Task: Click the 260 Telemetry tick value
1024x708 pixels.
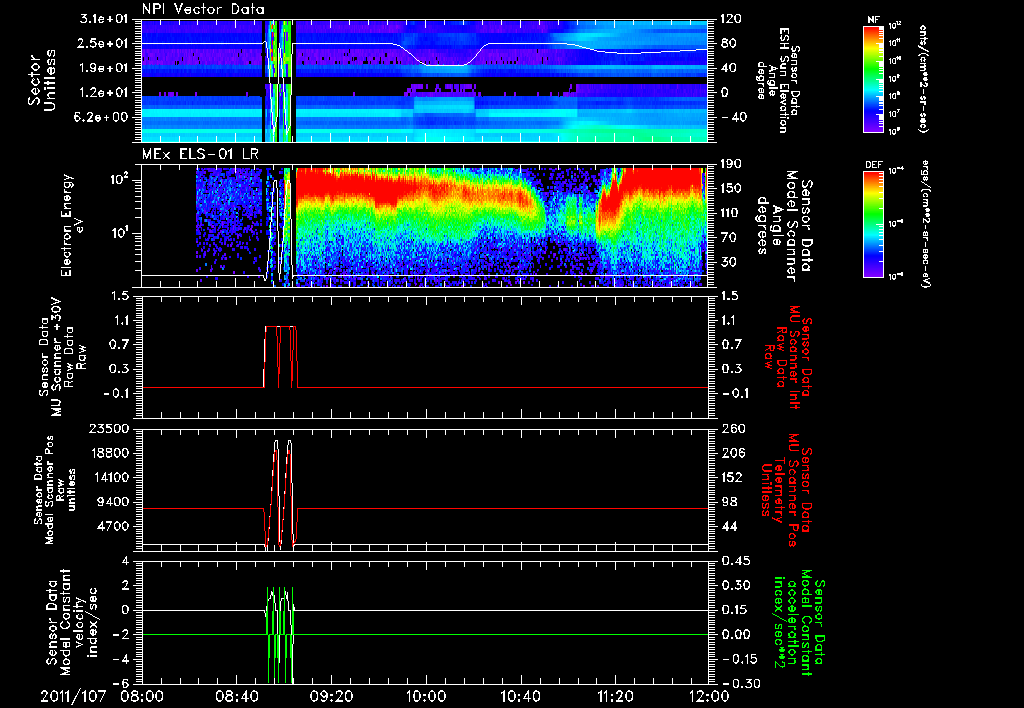Action: point(732,429)
